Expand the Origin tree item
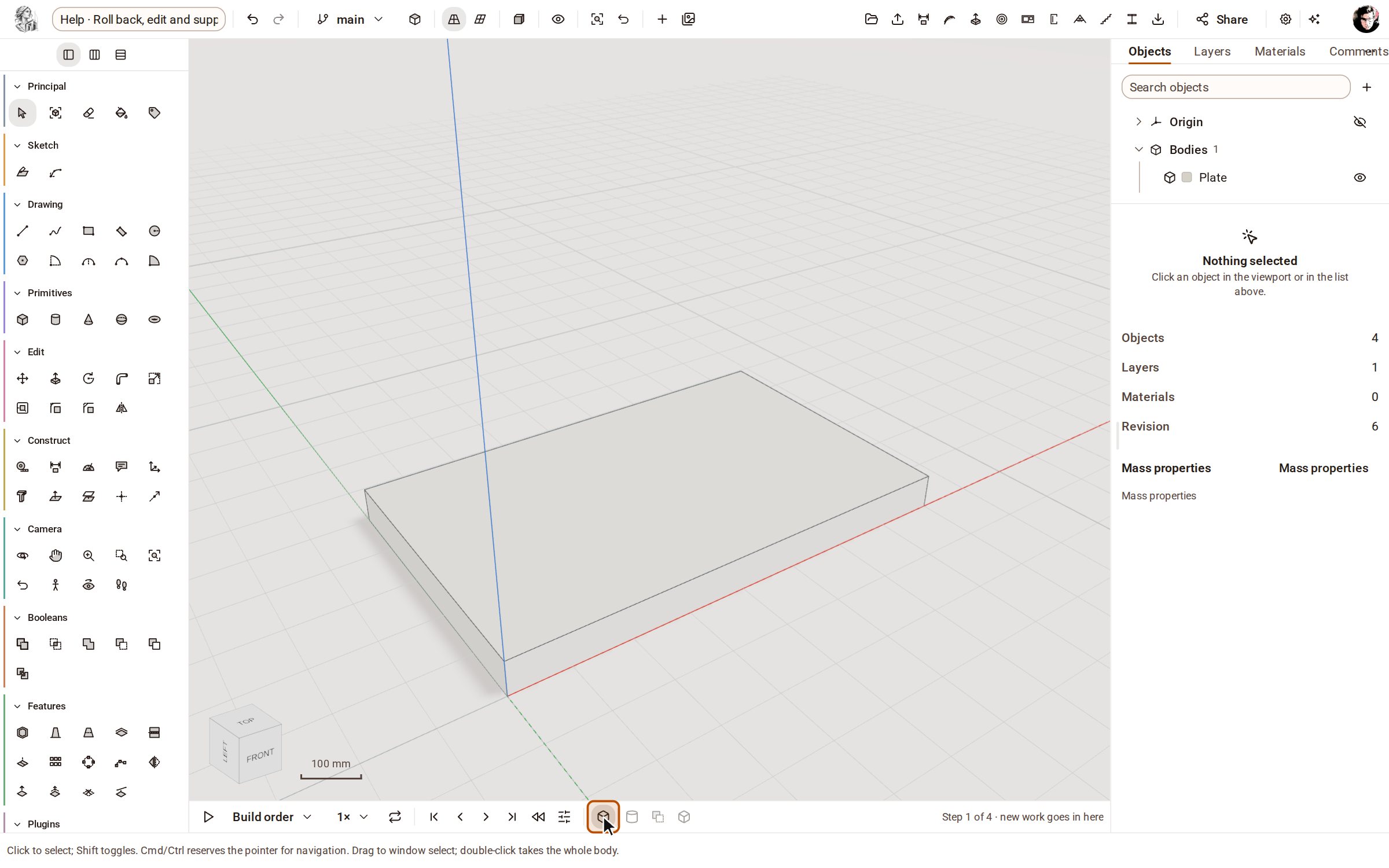1389x868 pixels. click(x=1138, y=122)
